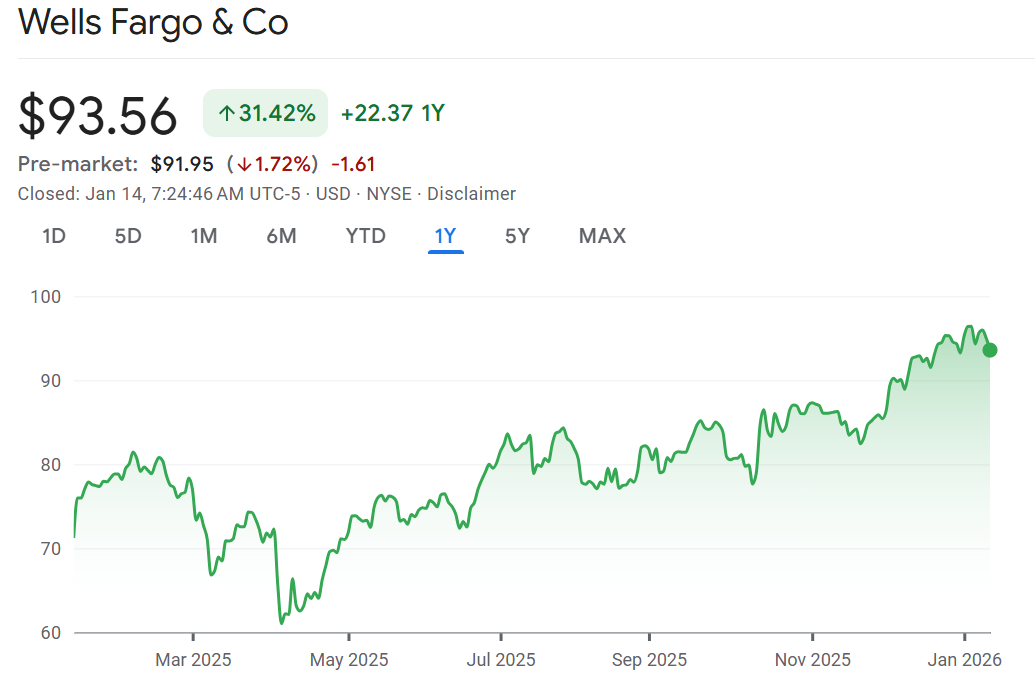Switch to the 5D chart view

(x=127, y=236)
